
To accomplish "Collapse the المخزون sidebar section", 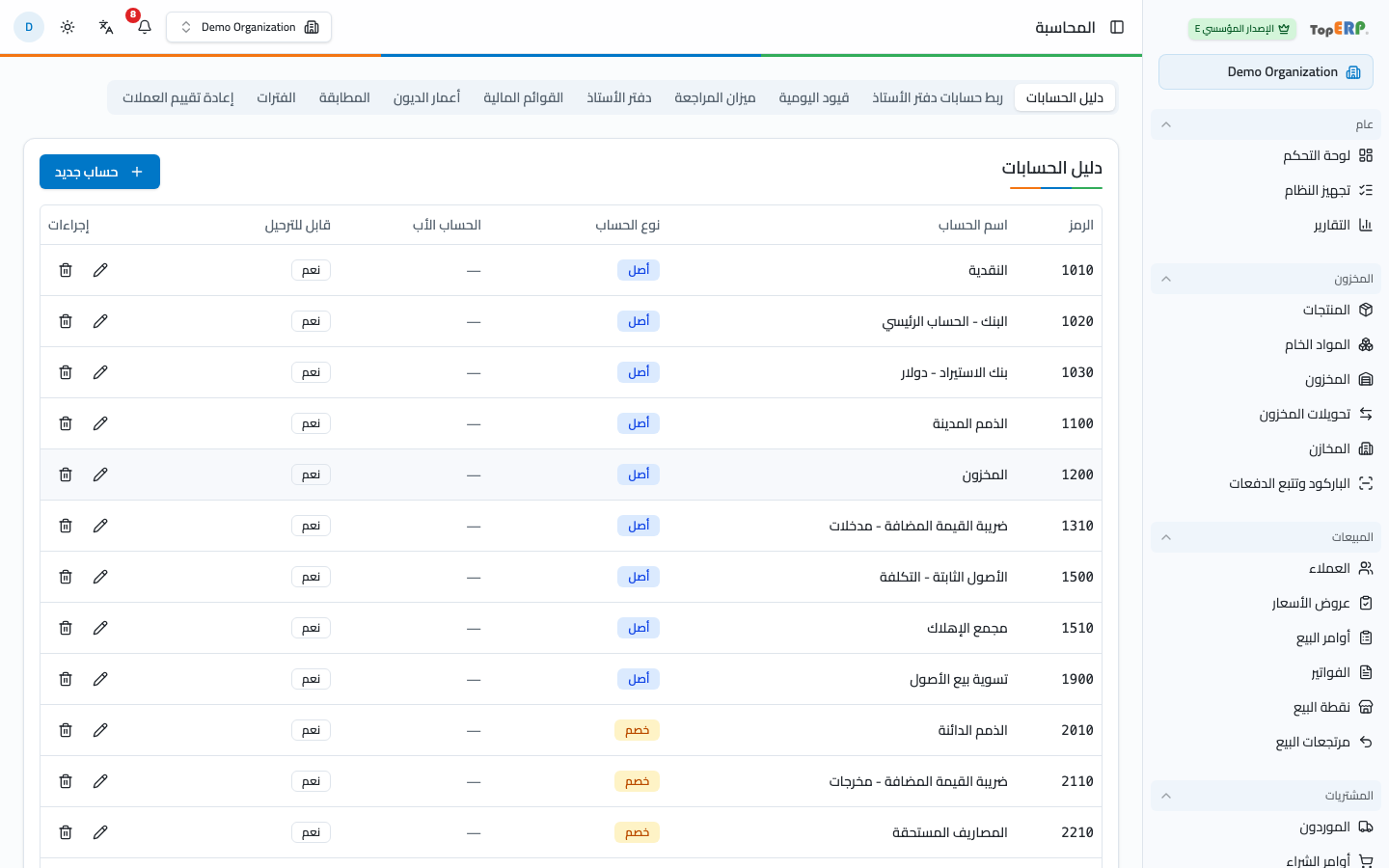I will click(1266, 279).
